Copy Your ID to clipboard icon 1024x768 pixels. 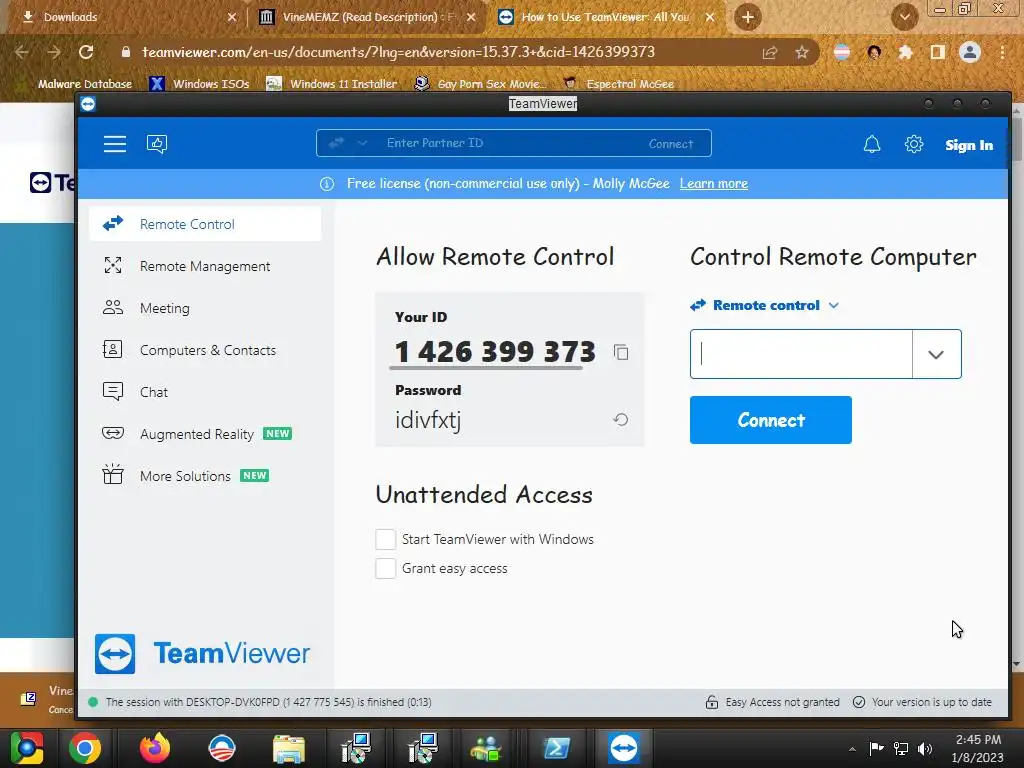tap(621, 353)
